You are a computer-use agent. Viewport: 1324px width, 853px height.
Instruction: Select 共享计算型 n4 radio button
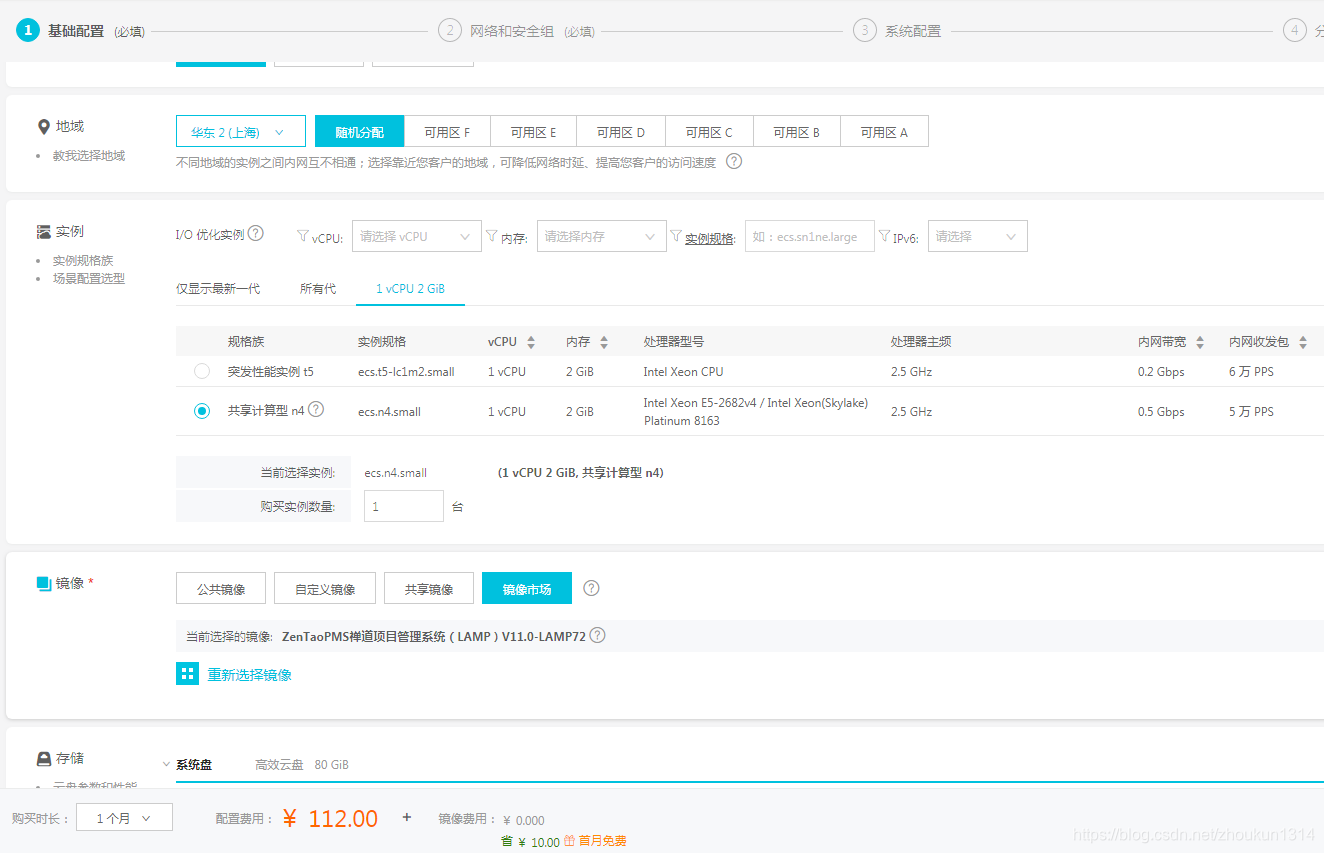coord(202,411)
